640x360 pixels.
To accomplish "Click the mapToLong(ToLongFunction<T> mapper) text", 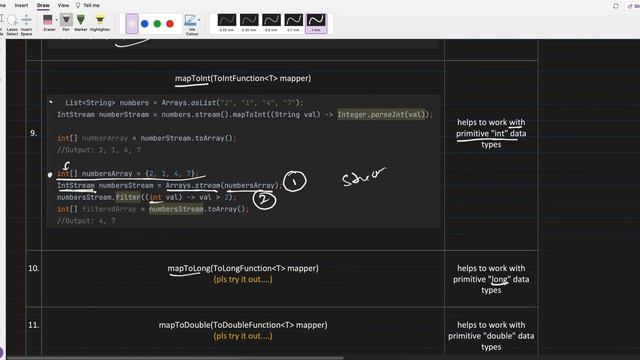I will click(243, 268).
